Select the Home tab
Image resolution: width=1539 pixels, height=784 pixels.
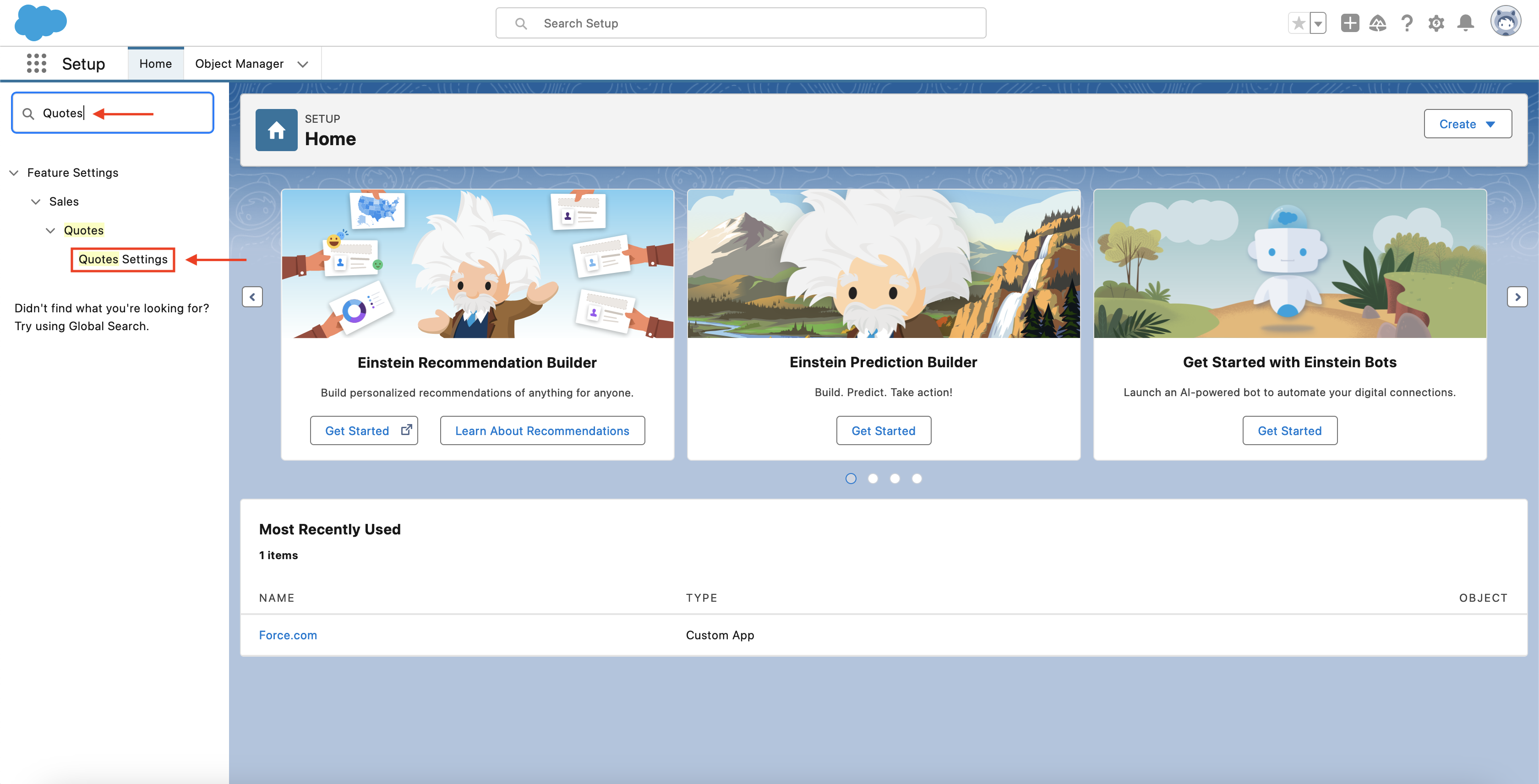coord(155,63)
